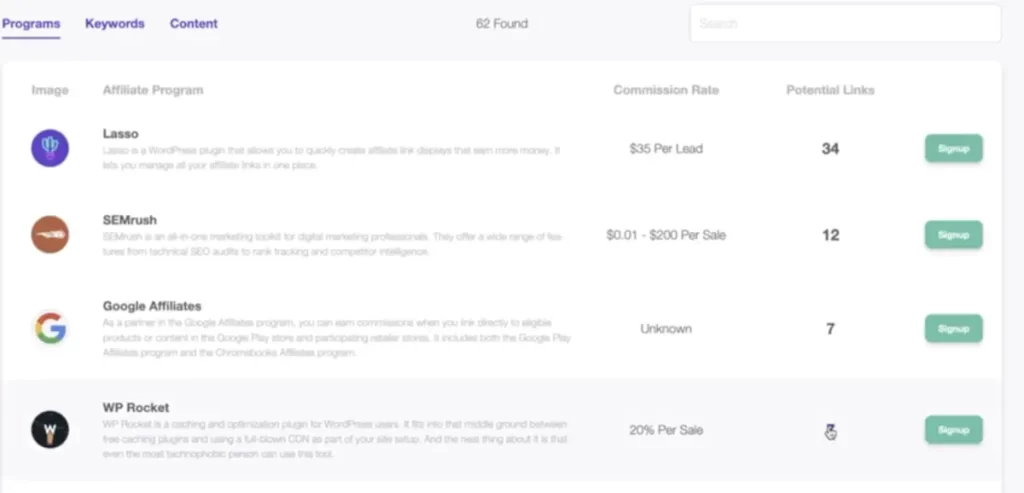Select the Content tab

tap(194, 24)
